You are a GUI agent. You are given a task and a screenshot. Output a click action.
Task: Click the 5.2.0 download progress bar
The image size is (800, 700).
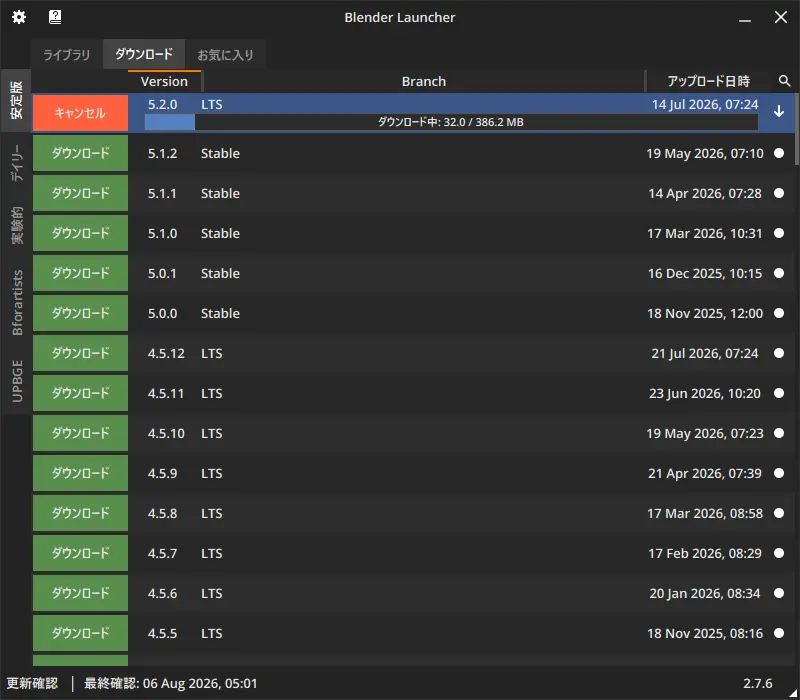(452, 122)
